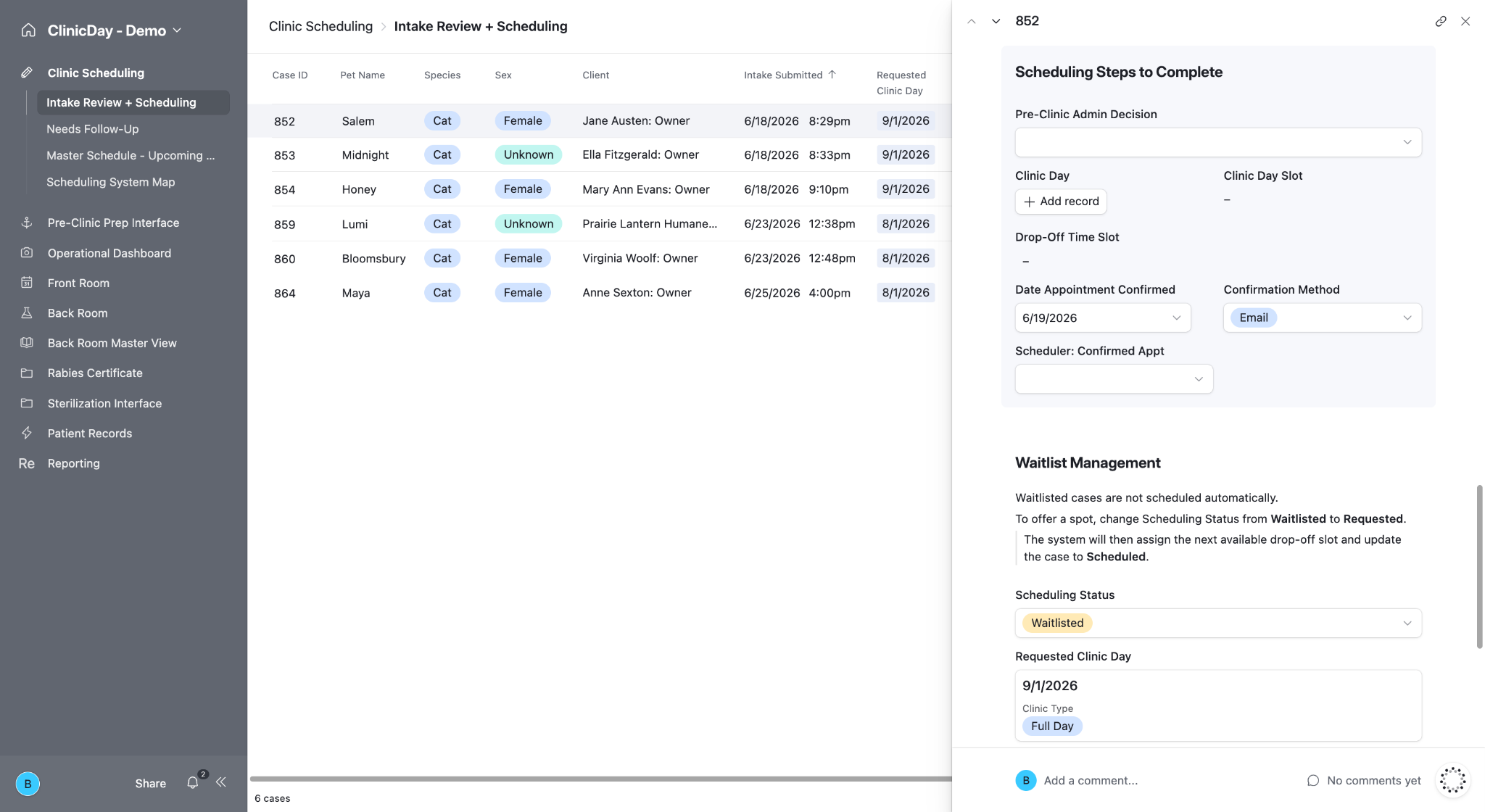Click the circular dotted assistant icon
This screenshot has height=812, width=1485.
coord(1453,780)
